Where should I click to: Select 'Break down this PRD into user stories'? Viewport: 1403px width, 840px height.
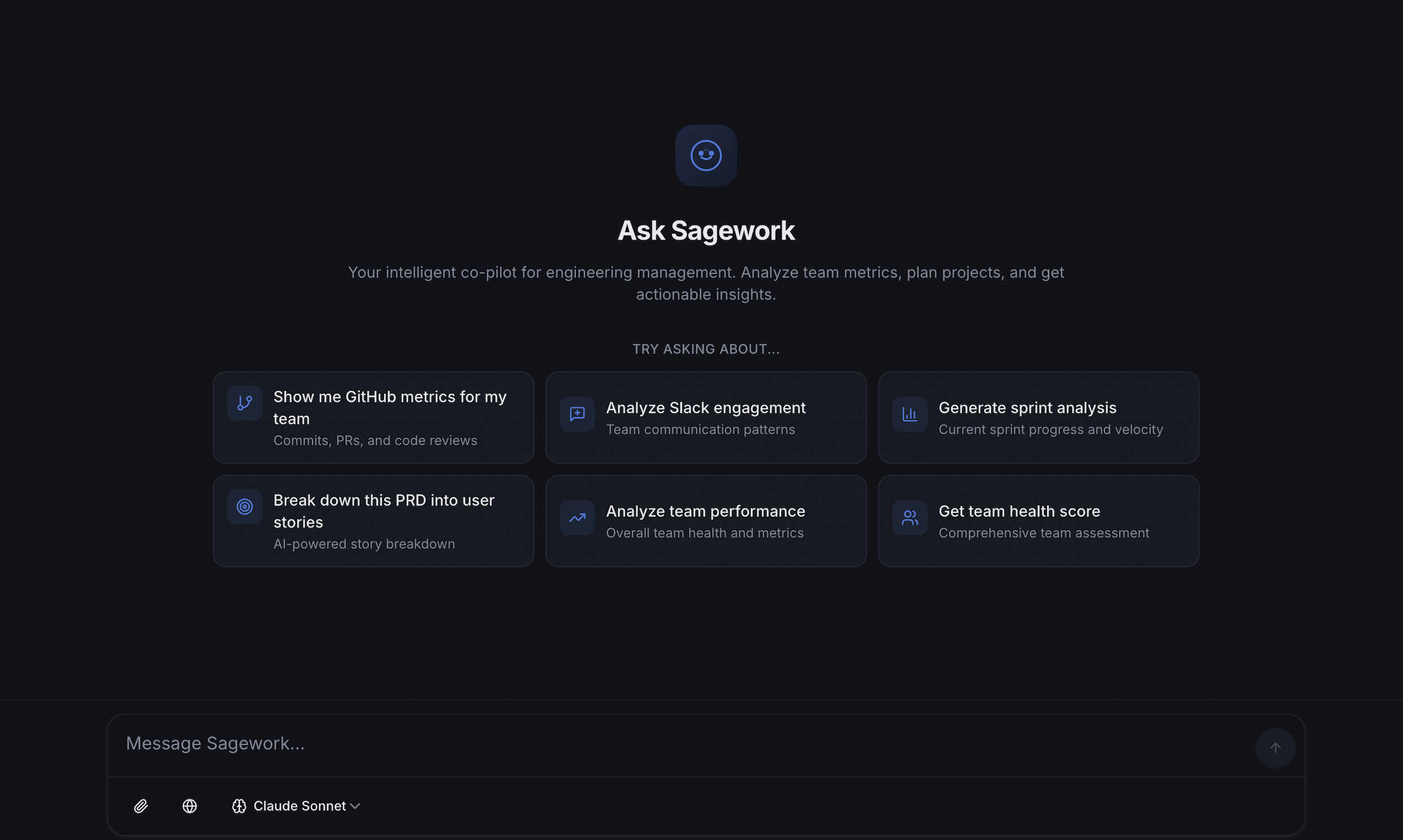coord(373,520)
